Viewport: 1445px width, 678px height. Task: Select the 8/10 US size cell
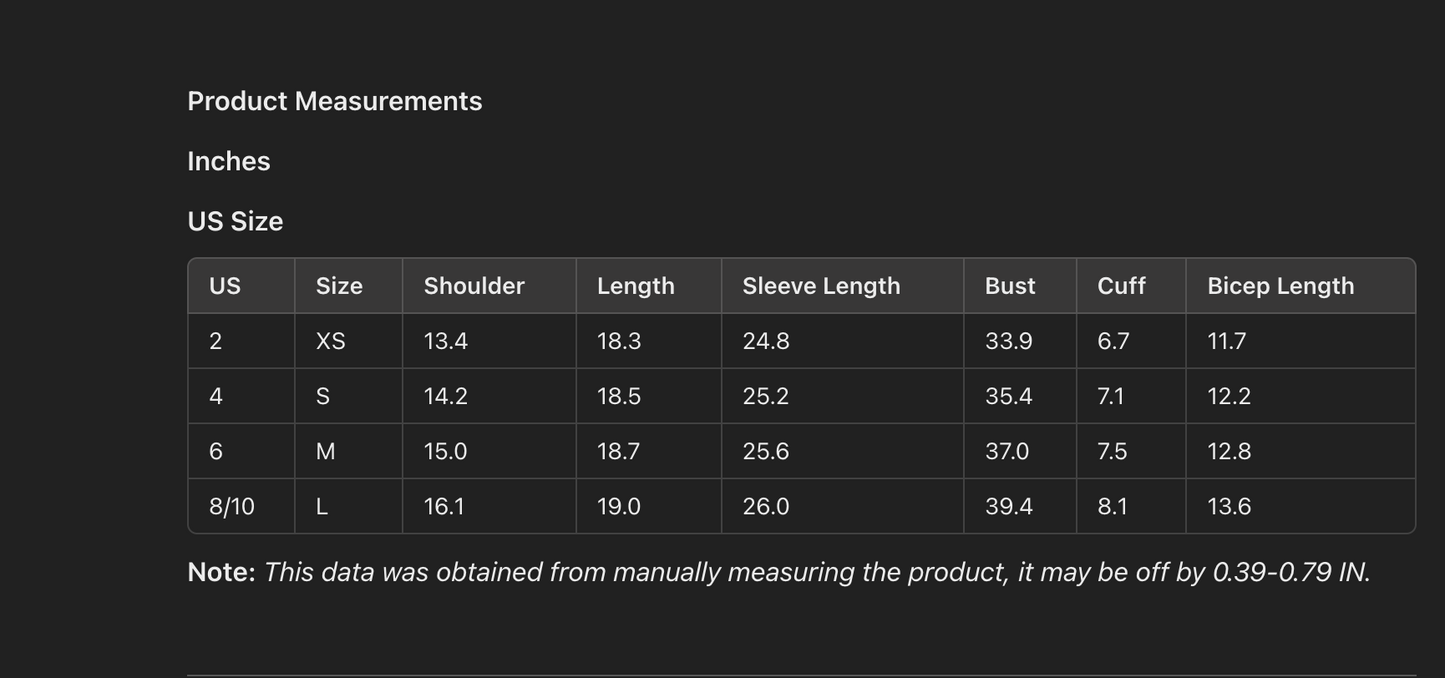[232, 506]
